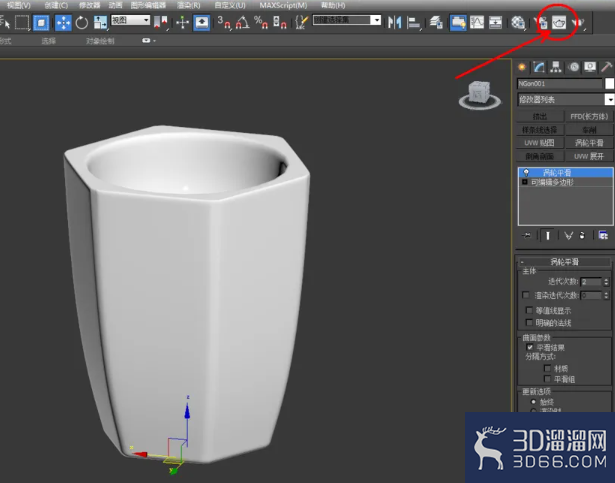Open the reference coordinate system 视图 dropdown
This screenshot has height=483, width=615.
131,20
